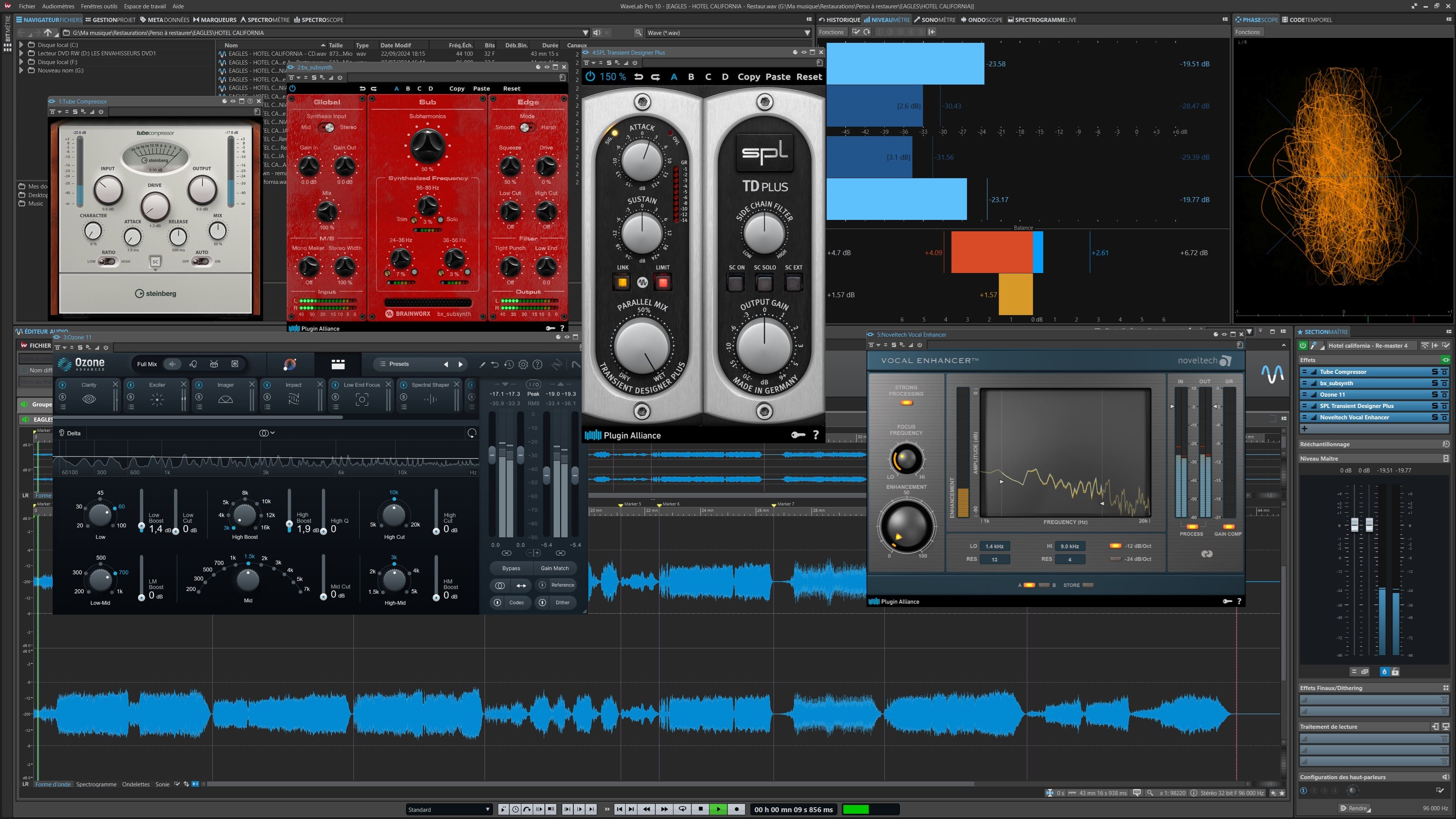Open the Standard transport preset dropdown
The width and height of the screenshot is (1456, 819).
tap(449, 810)
